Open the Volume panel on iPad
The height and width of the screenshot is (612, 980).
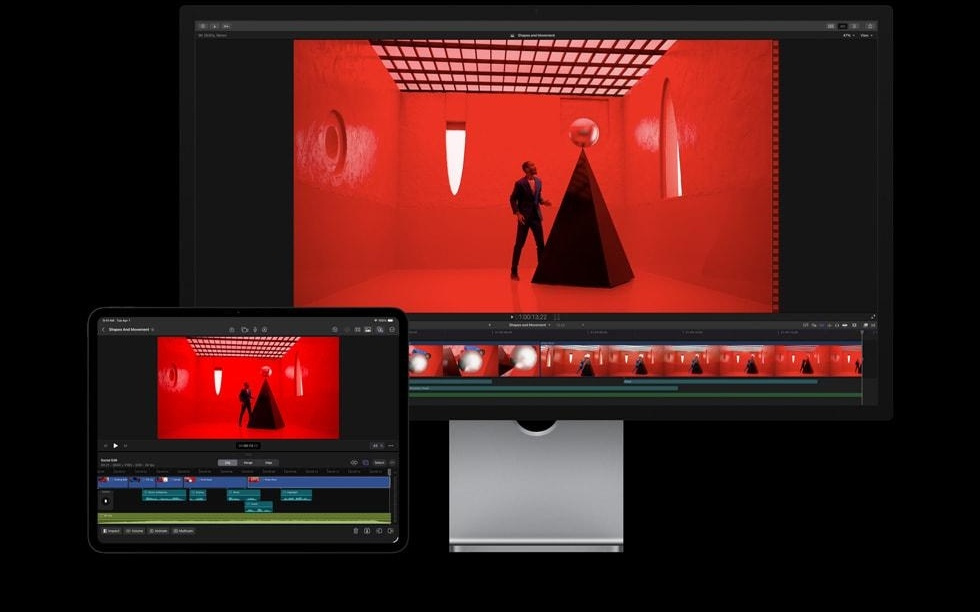134,531
